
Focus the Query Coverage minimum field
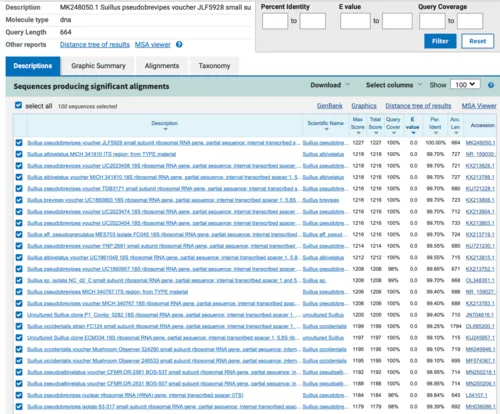432,21
